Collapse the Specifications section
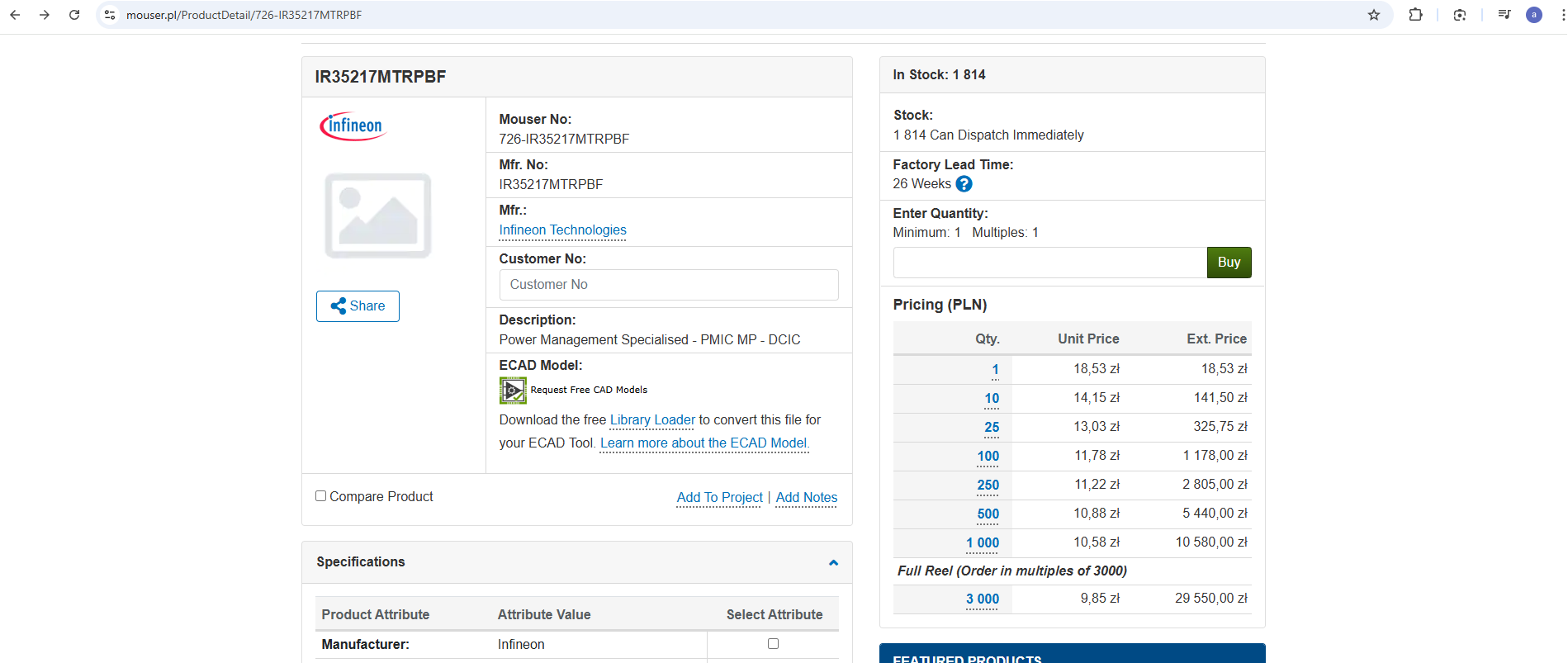 pos(833,562)
